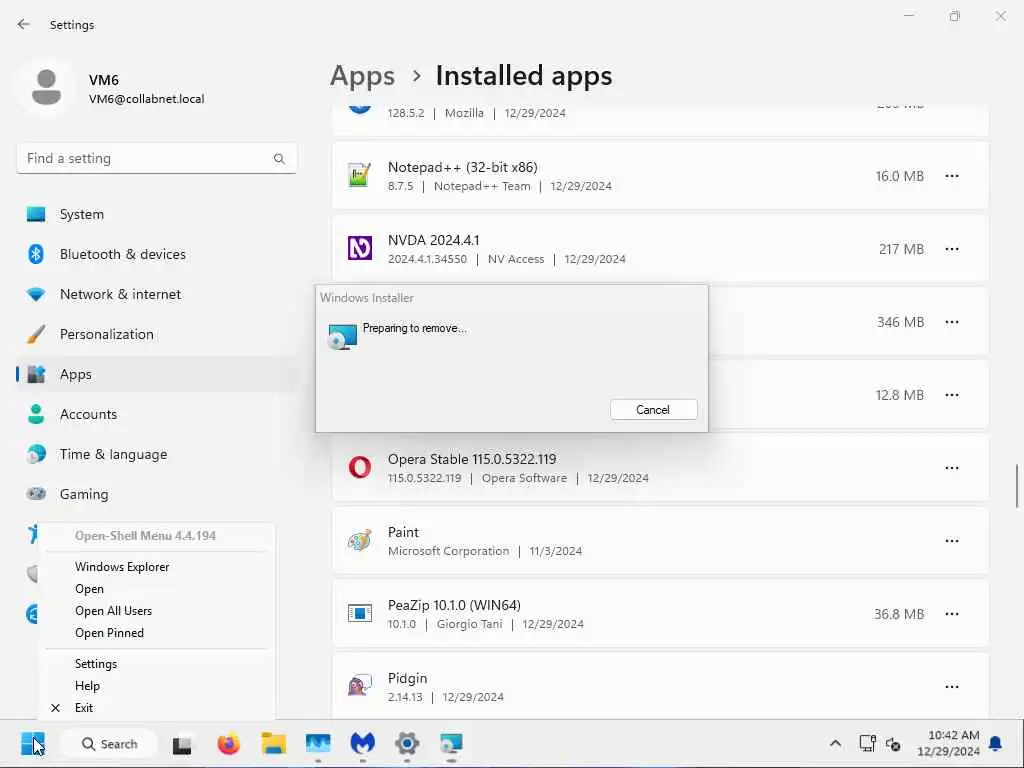Click the Apps breadcrumb link

(362, 76)
